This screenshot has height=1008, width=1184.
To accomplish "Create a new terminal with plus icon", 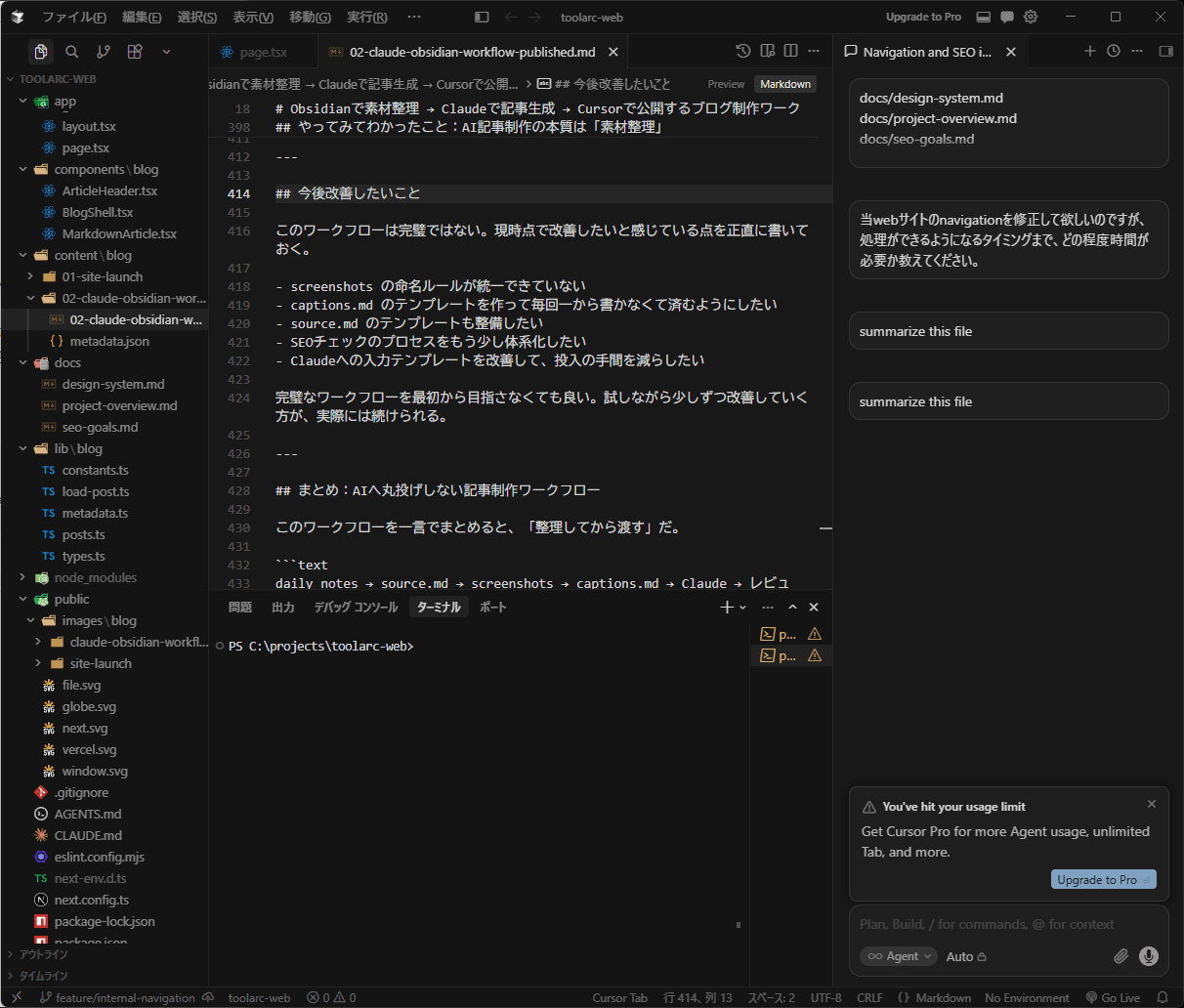I will (x=726, y=607).
